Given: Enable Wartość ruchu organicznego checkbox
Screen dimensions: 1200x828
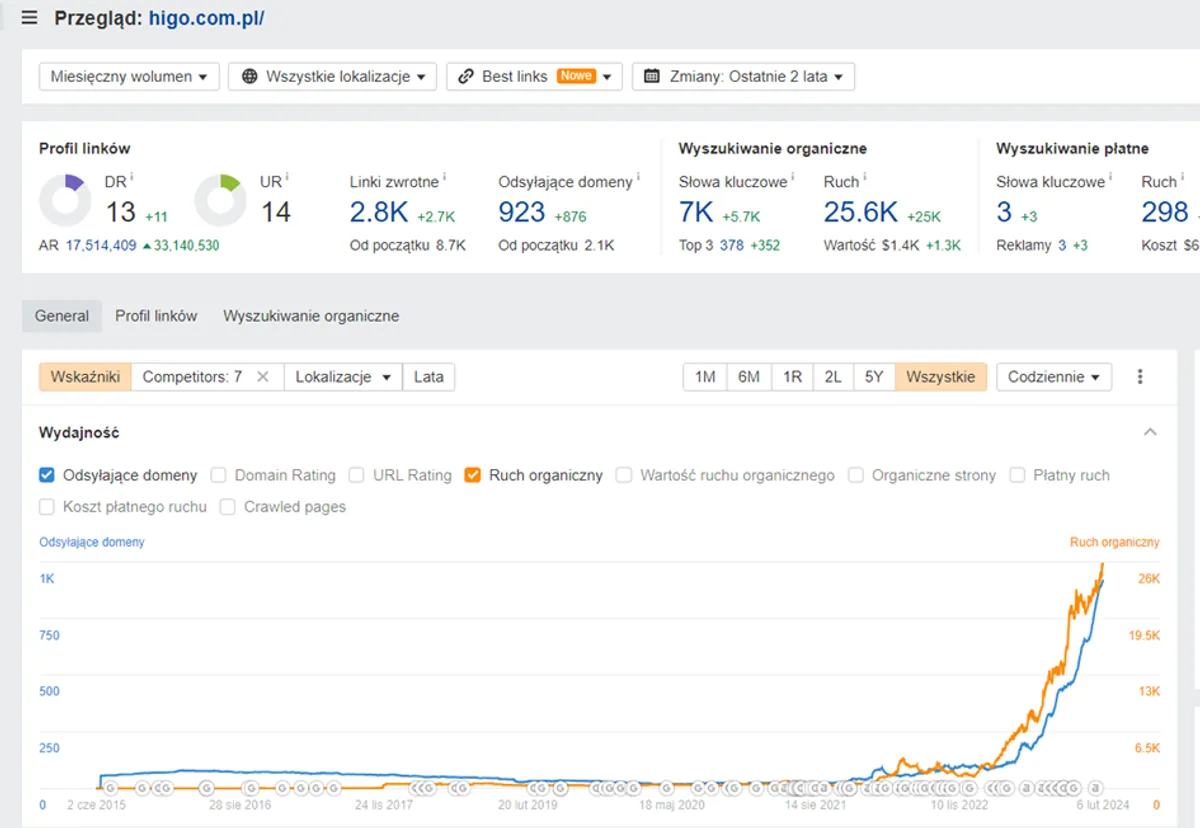Looking at the screenshot, I should click(624, 475).
